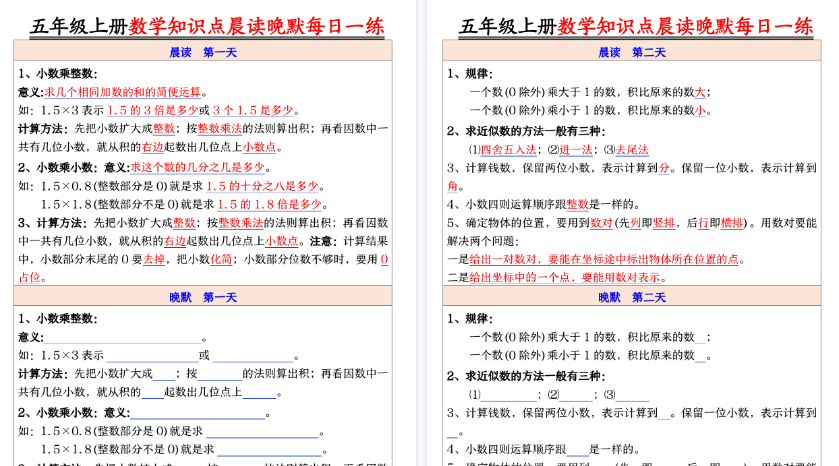Select the 晨读 第一天 section header
Viewport: 839px width, 466px height.
(203, 52)
